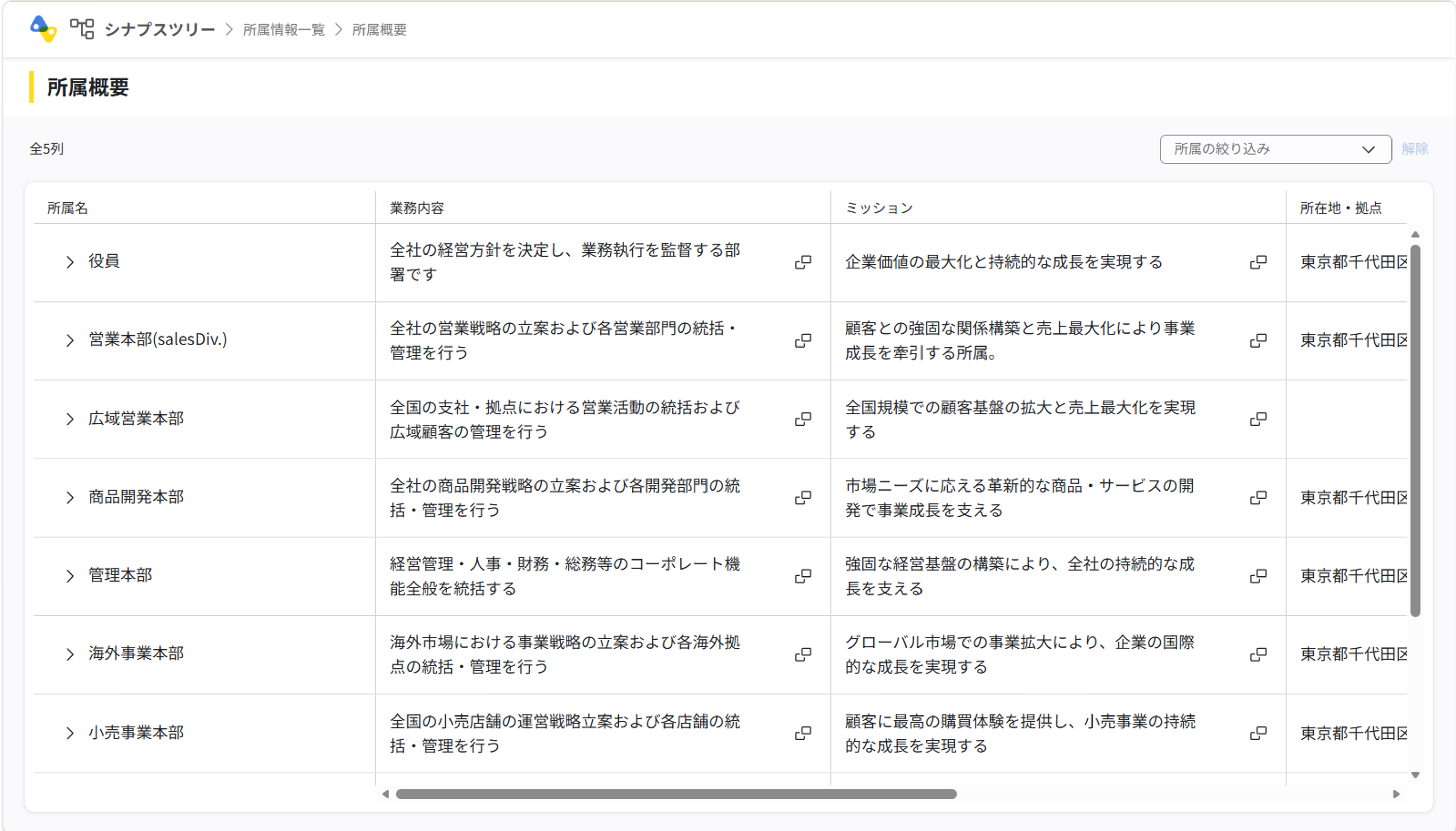
Task: Open popup for 広域営業本部 ミッション cell
Action: pyautogui.click(x=1258, y=419)
